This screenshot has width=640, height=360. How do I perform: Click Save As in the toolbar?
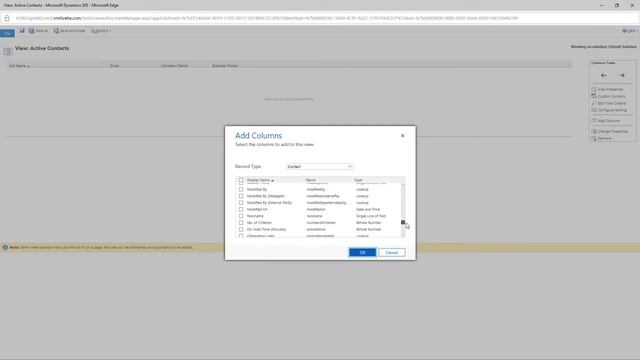pos(38,31)
